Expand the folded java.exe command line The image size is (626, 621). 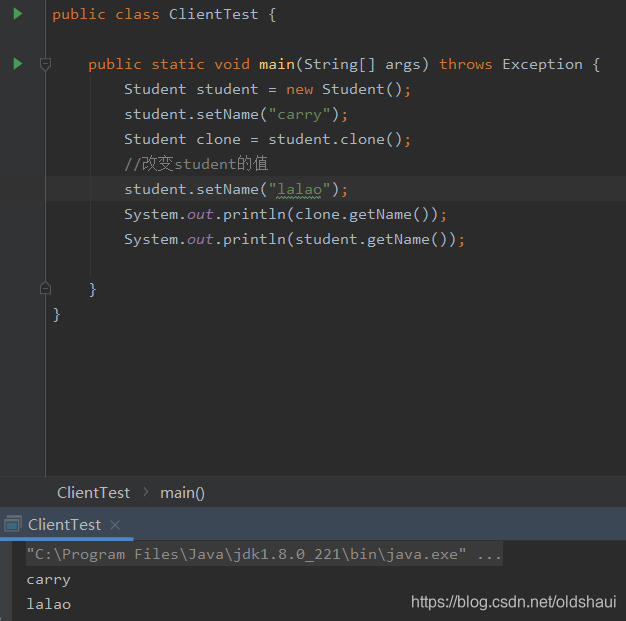264,554
